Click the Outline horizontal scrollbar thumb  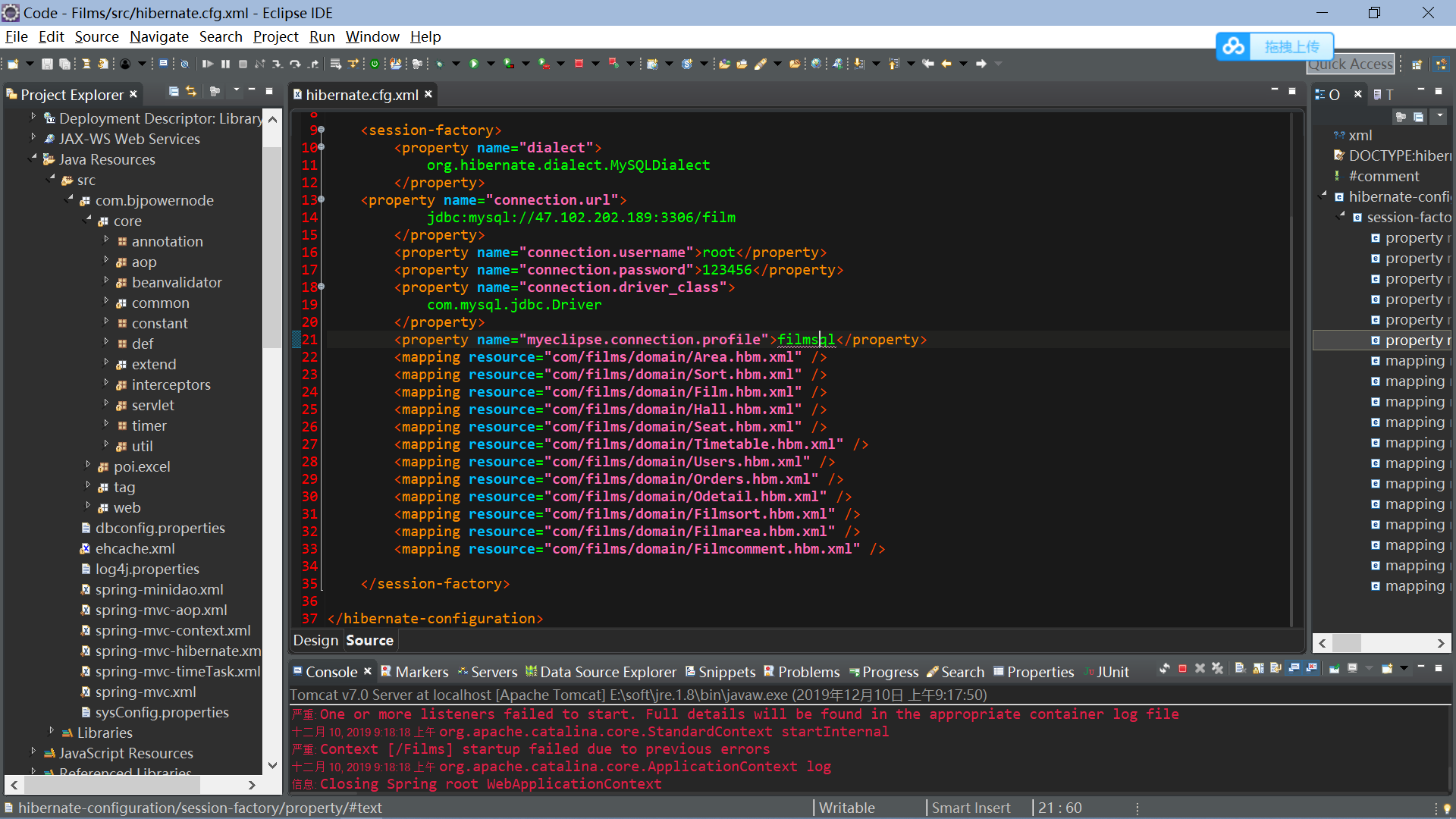(x=1346, y=643)
